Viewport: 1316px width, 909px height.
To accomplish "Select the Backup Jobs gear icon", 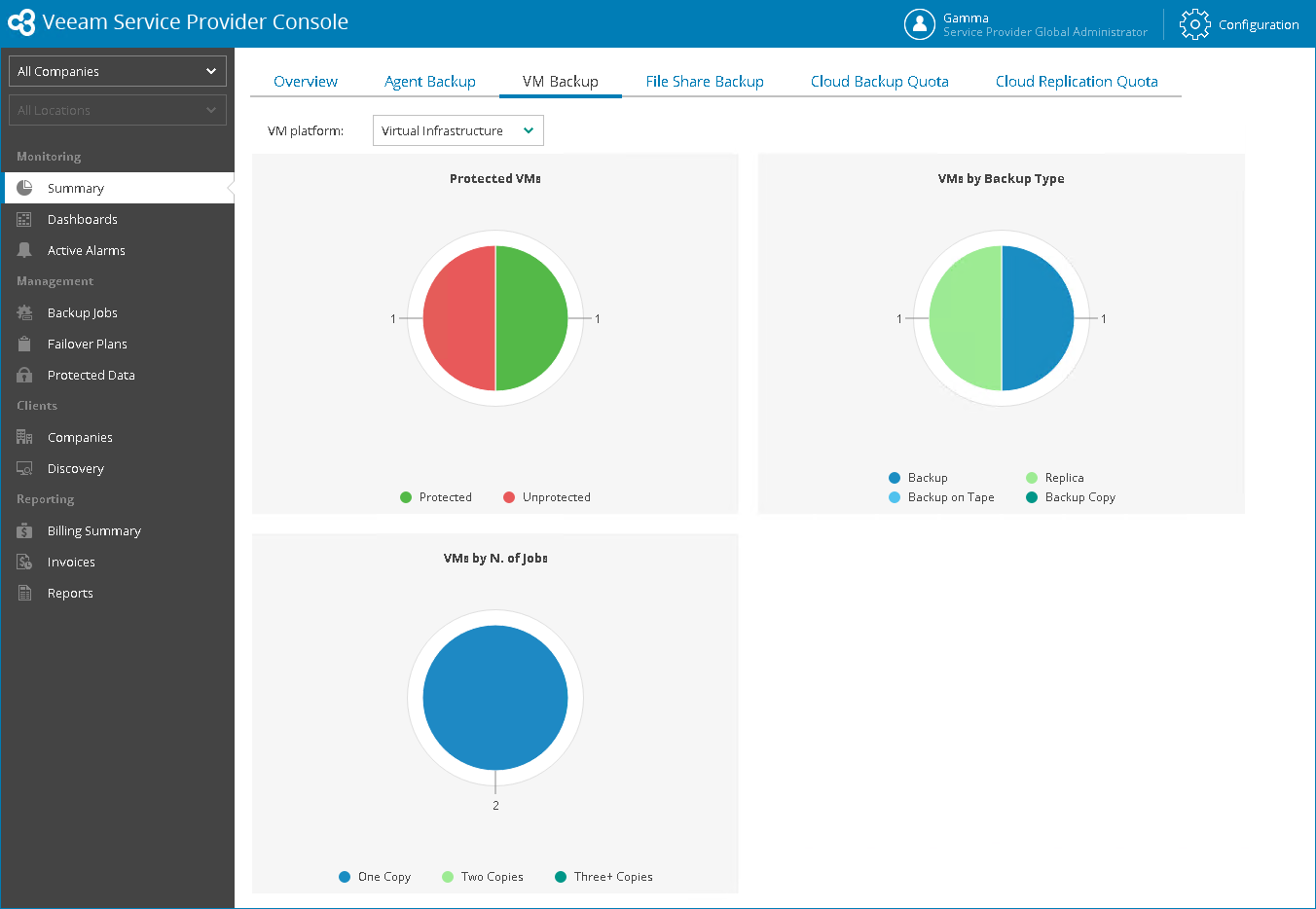I will 24,312.
